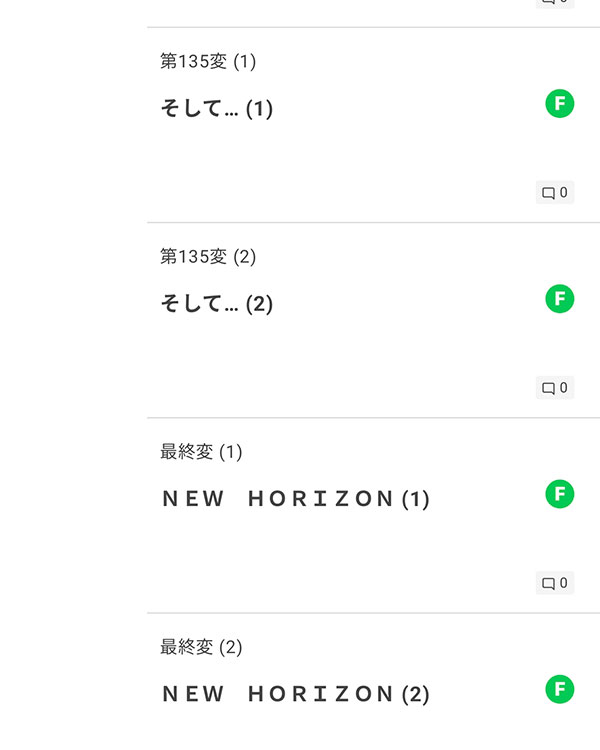
Task: Click the green F badge for そして… (1)
Action: click(559, 103)
